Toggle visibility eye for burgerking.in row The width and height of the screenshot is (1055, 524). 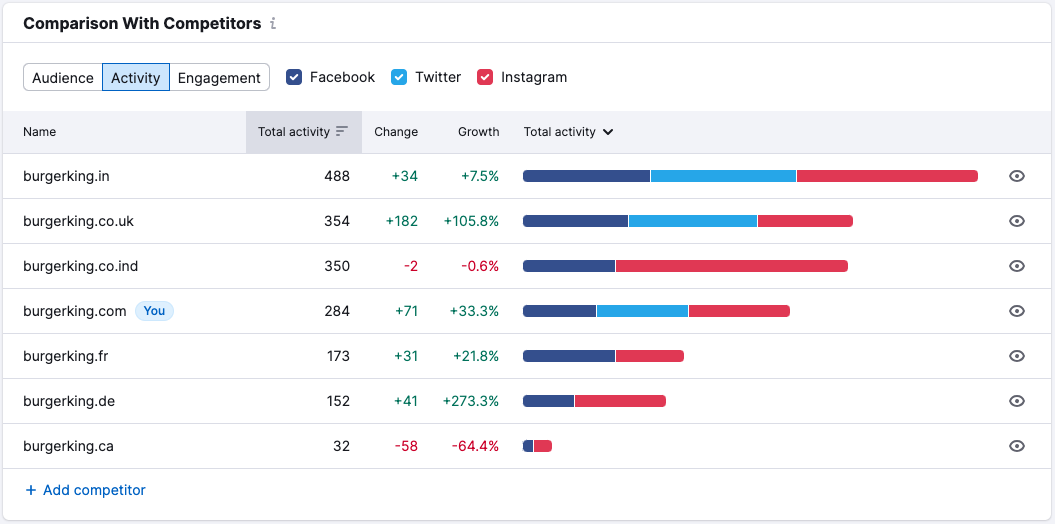coord(1016,176)
